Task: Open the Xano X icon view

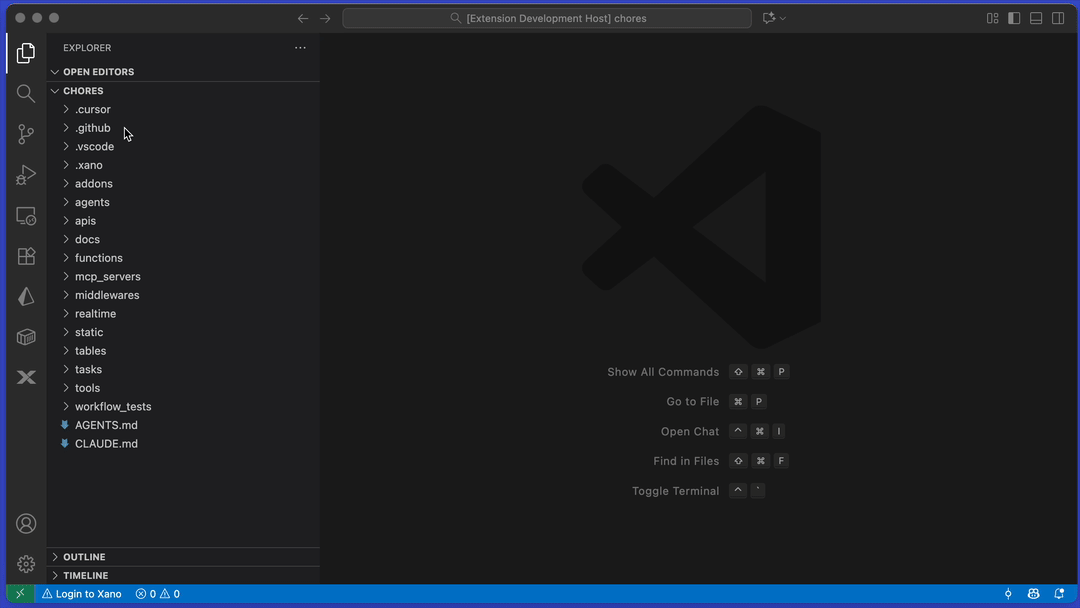Action: (x=25, y=377)
